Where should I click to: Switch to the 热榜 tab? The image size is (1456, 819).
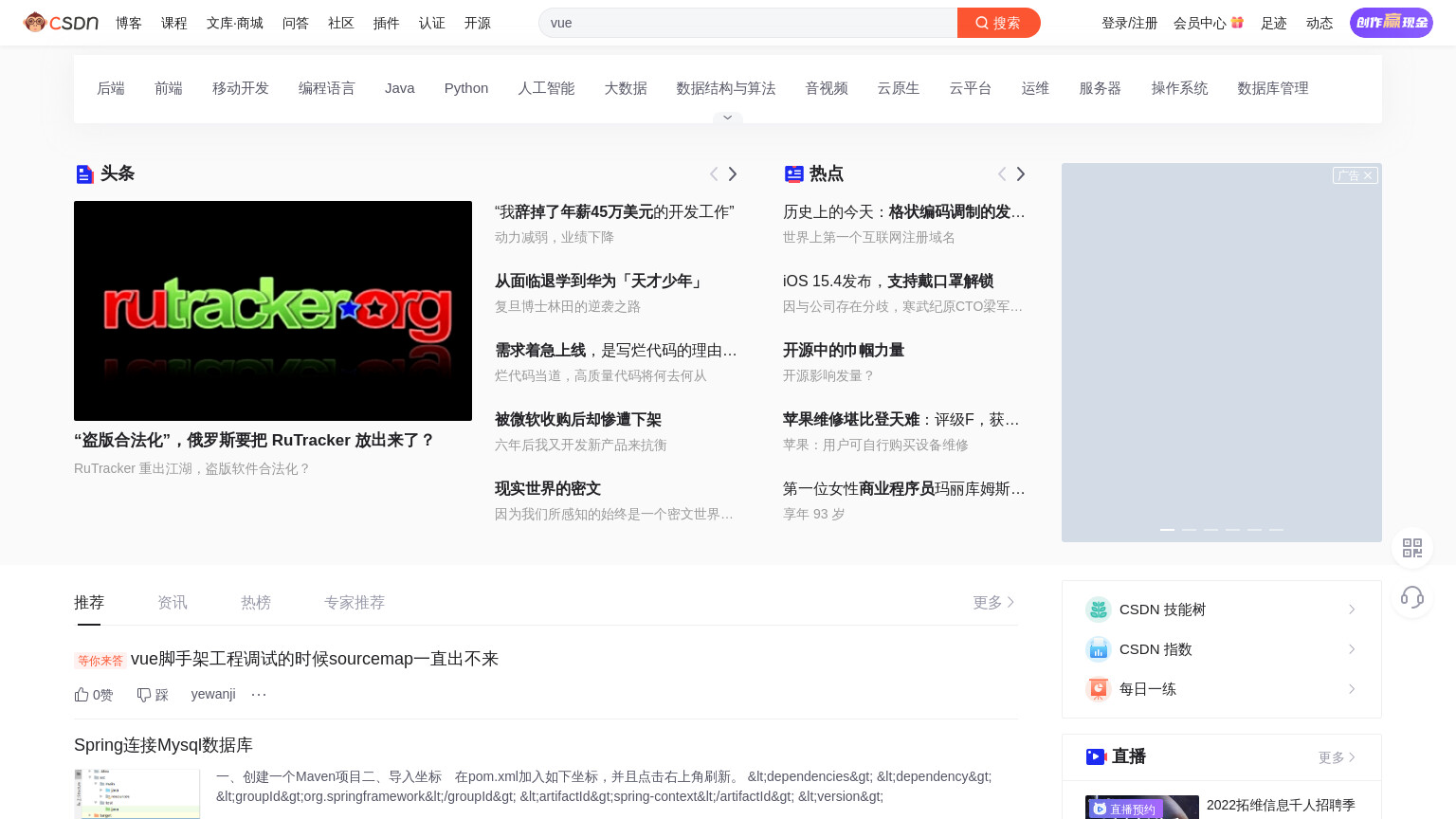coord(256,603)
